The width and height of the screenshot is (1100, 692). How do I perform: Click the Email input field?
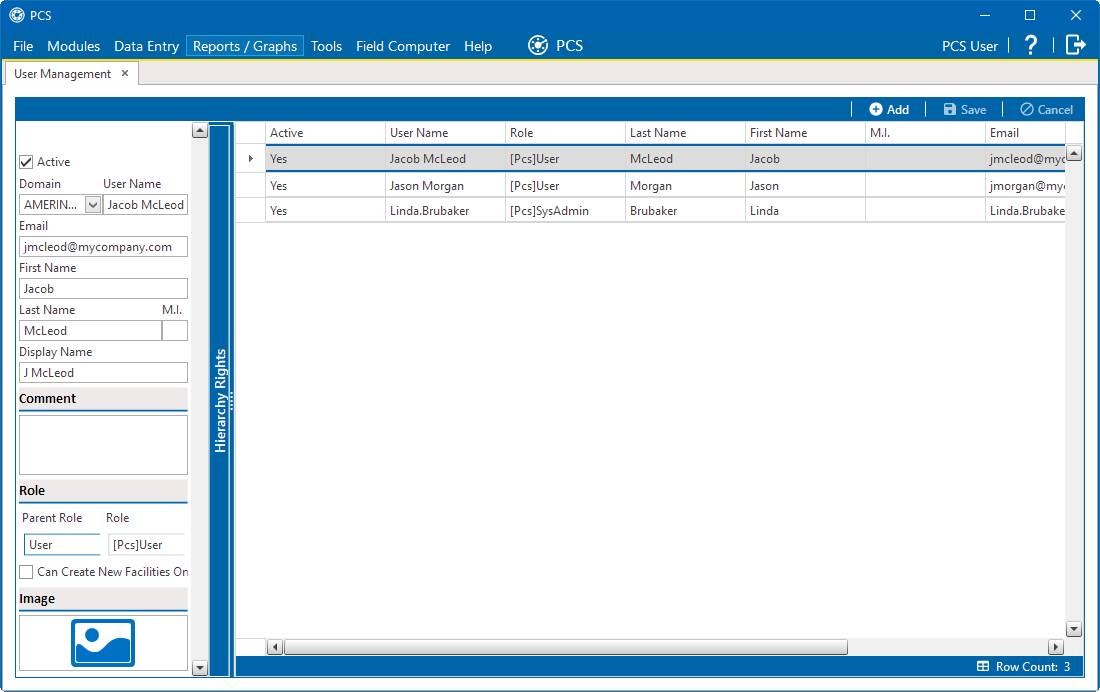103,246
